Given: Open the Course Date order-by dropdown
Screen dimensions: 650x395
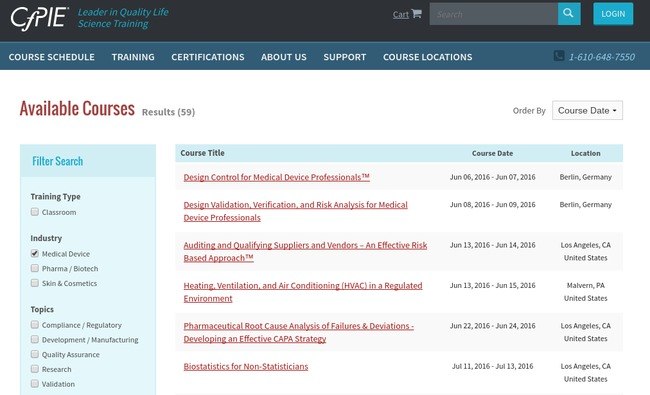Looking at the screenshot, I should point(587,110).
